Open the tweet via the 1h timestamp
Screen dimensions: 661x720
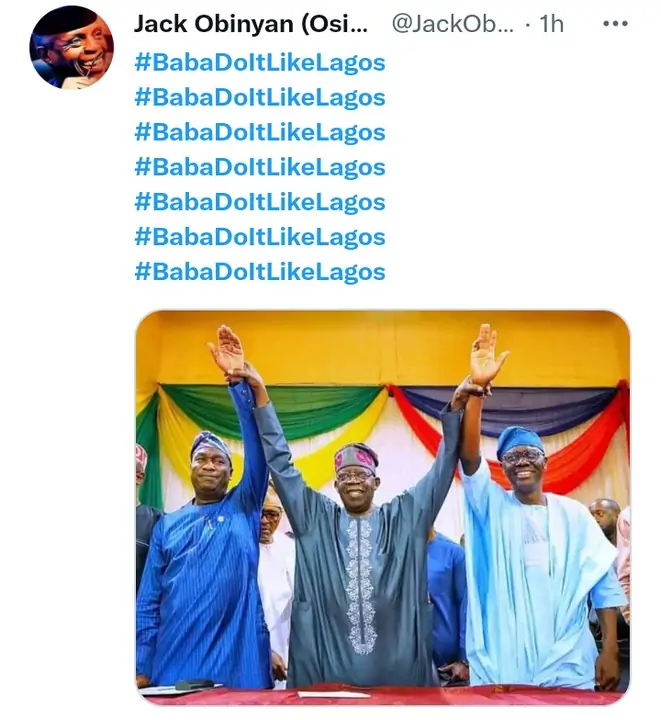(551, 24)
